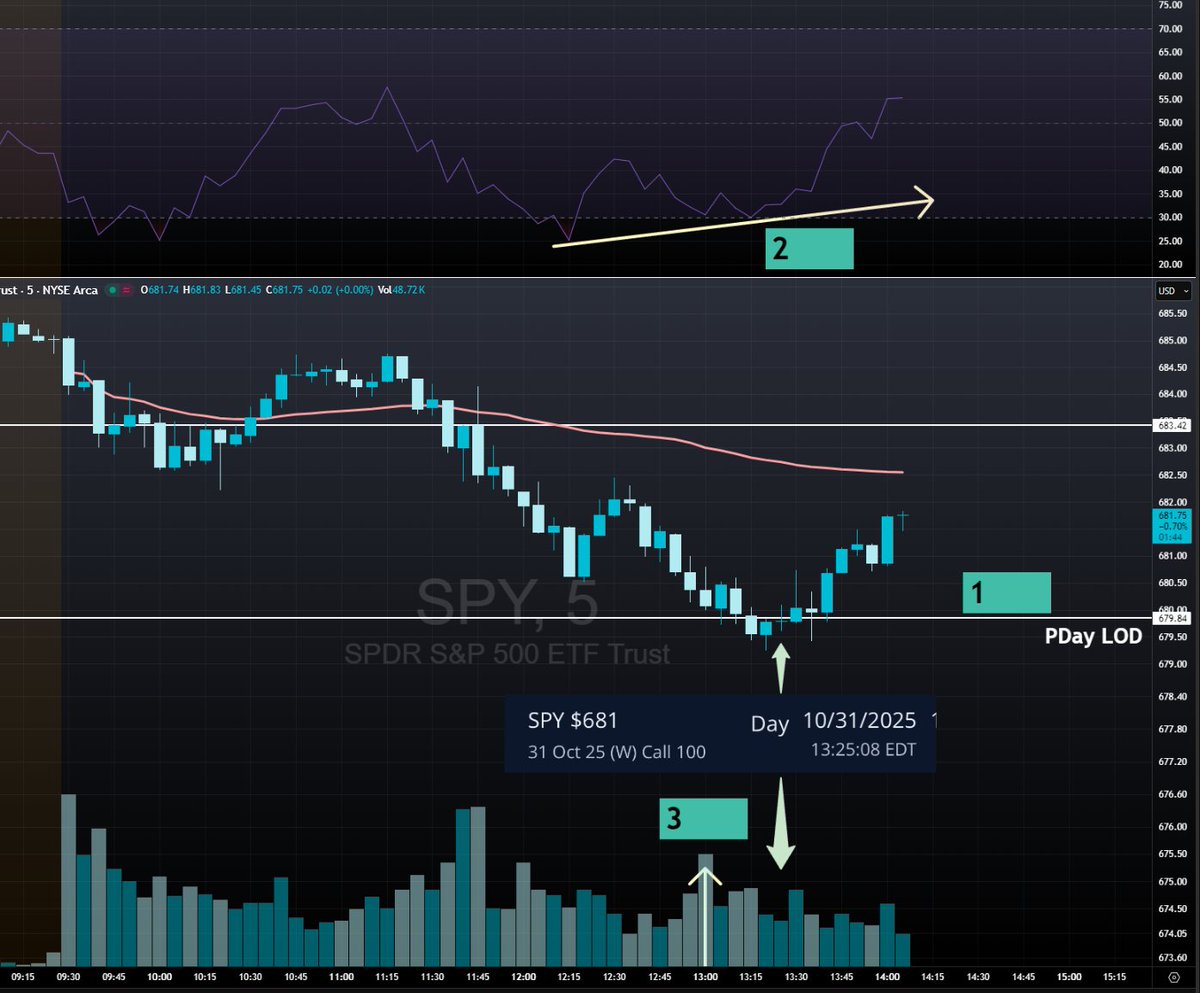
Task: Click the high value H681.83
Action: 201,290
